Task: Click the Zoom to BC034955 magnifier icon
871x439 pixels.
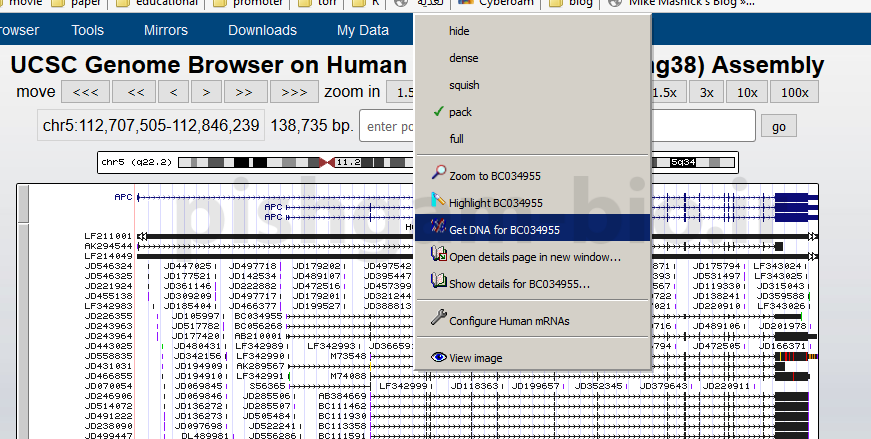Action: point(437,174)
